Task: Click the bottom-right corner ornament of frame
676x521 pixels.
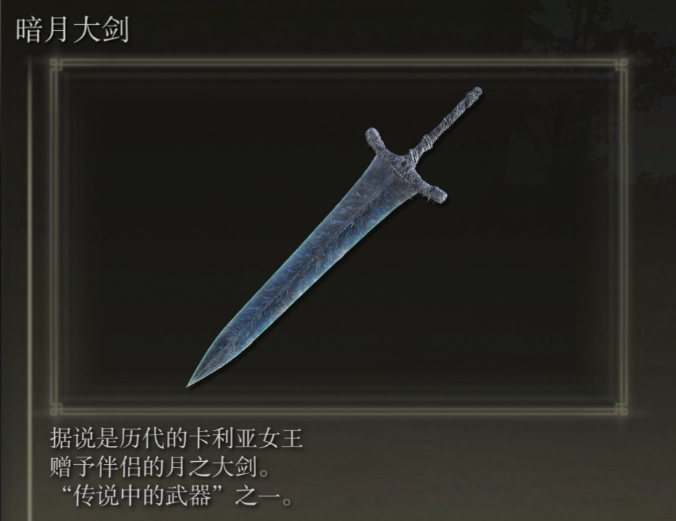Action: 621,410
